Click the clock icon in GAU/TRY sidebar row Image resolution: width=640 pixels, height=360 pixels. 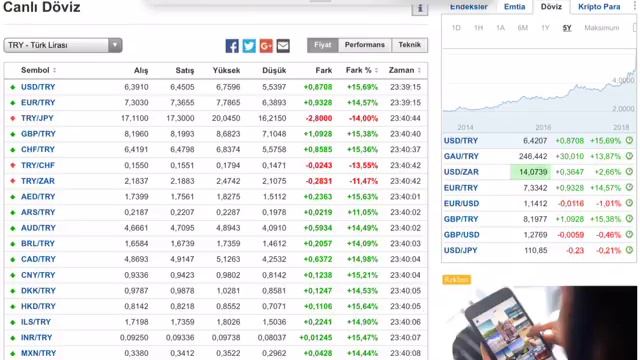coord(629,156)
